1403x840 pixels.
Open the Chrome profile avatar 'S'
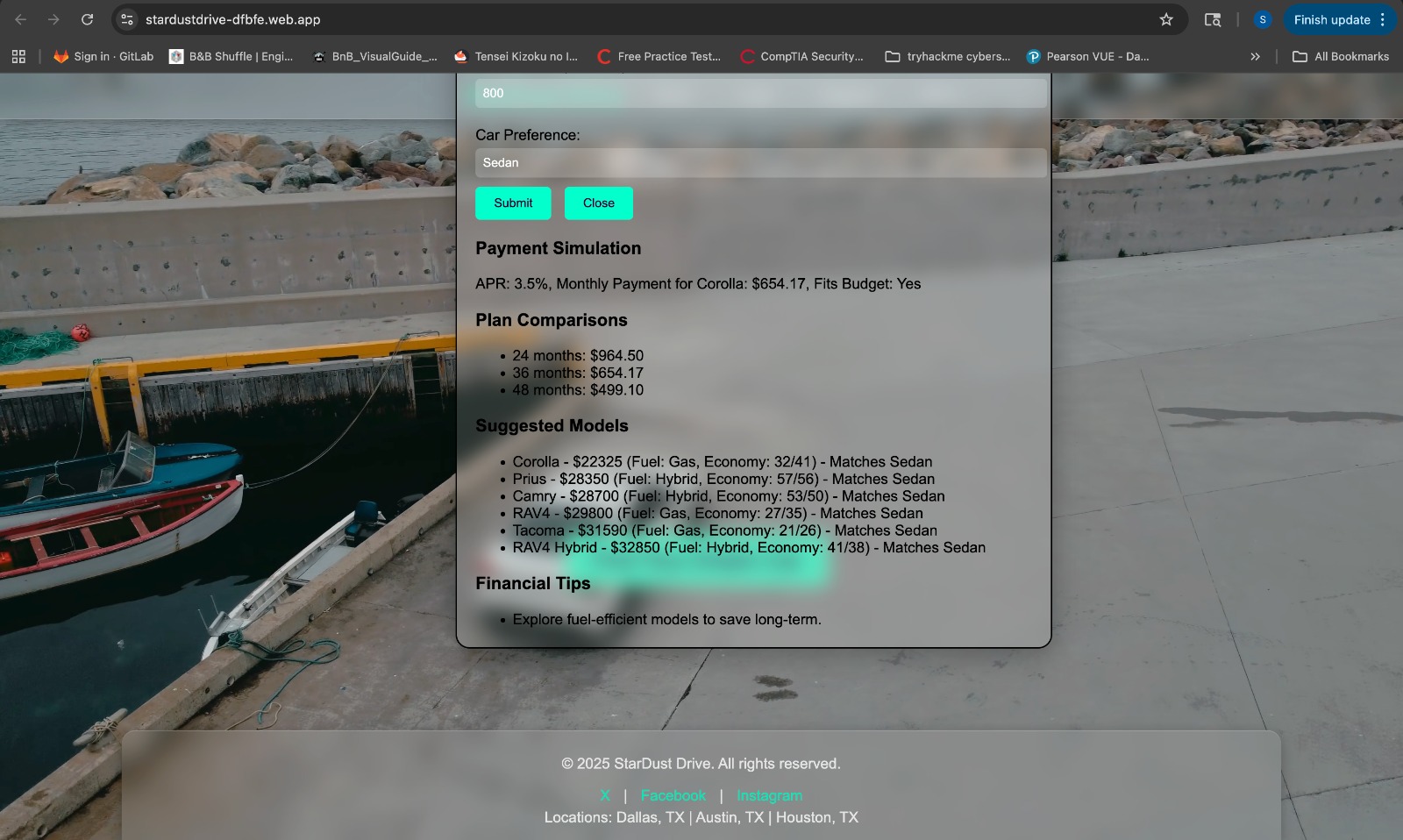(1263, 19)
